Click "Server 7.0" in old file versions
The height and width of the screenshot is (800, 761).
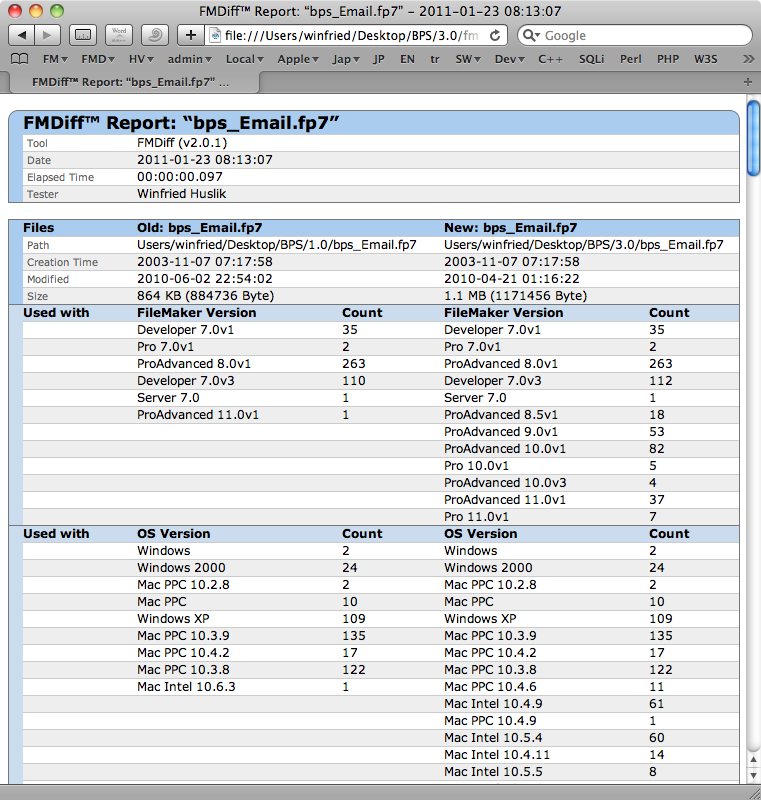(168, 398)
